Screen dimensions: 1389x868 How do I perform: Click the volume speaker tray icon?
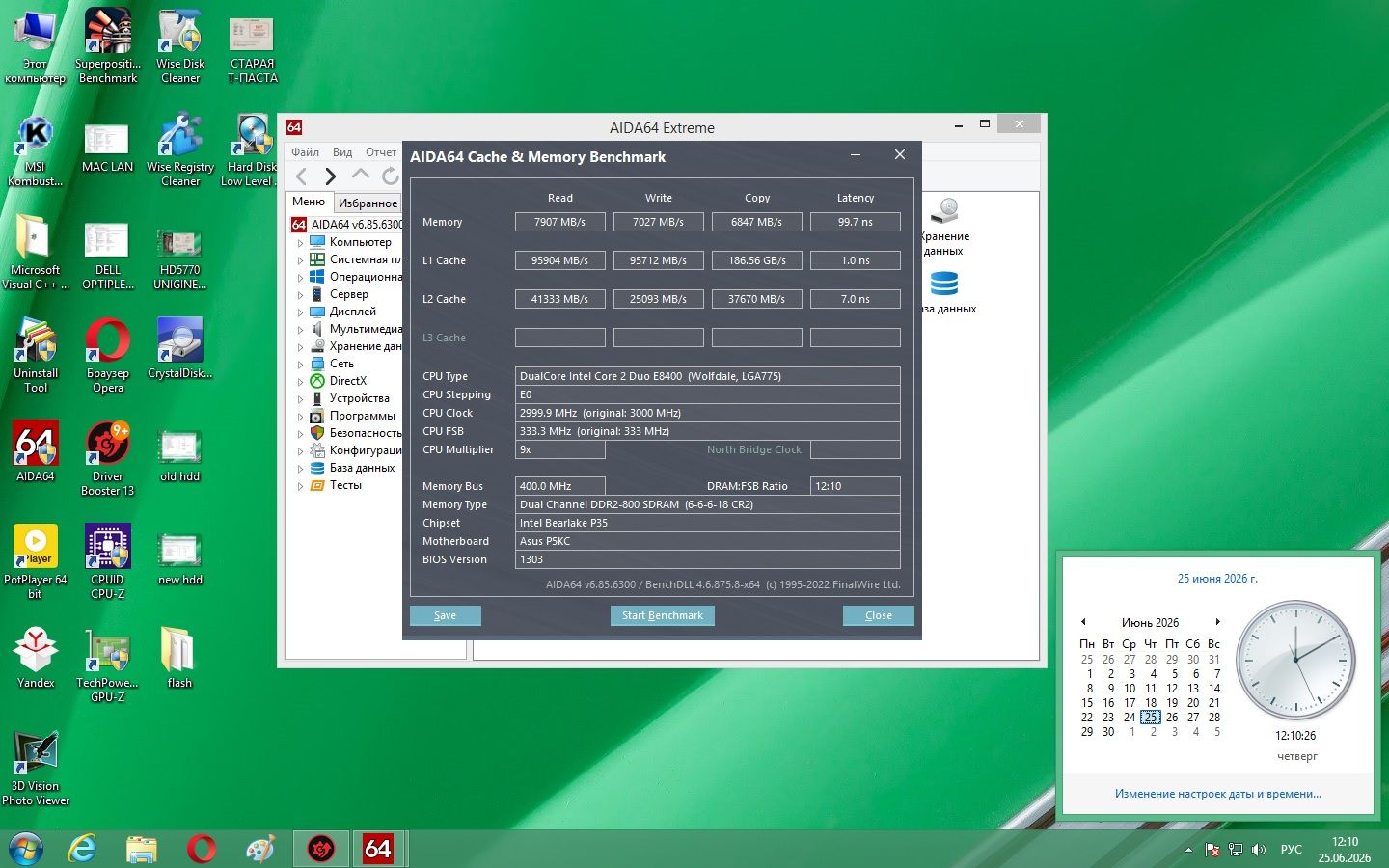[x=1258, y=850]
